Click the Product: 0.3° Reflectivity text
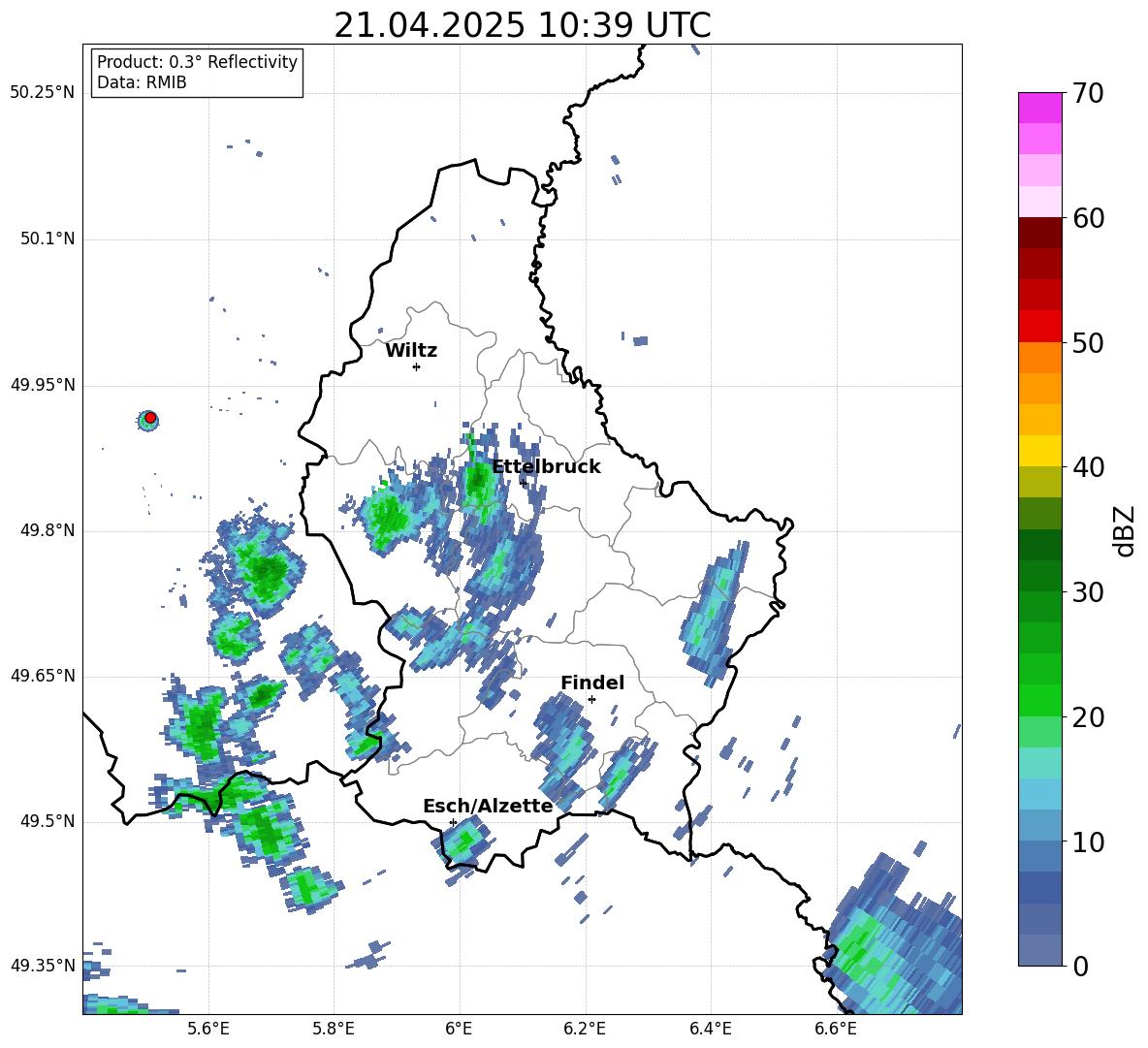1148x1048 pixels. coord(198,62)
